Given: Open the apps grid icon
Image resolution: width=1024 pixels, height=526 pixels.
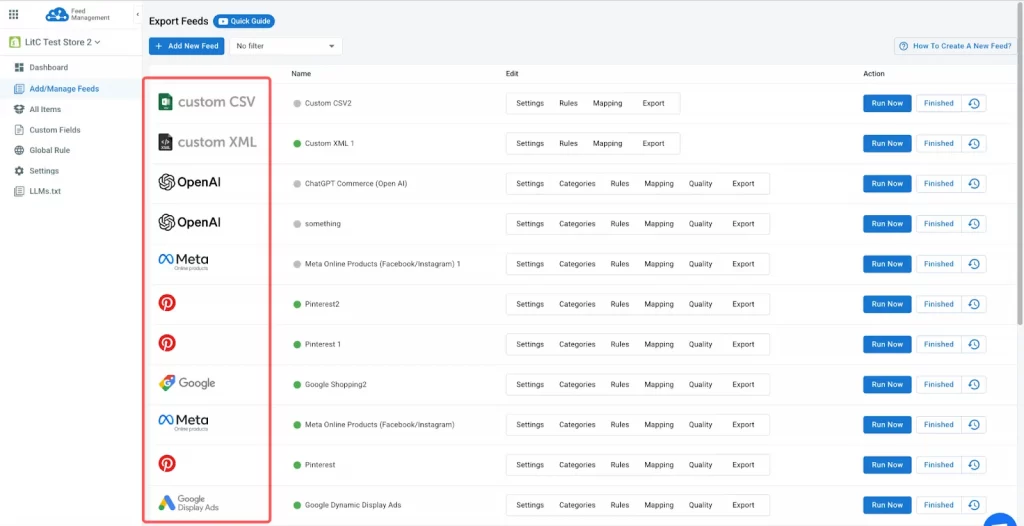Looking at the screenshot, I should click(x=13, y=14).
